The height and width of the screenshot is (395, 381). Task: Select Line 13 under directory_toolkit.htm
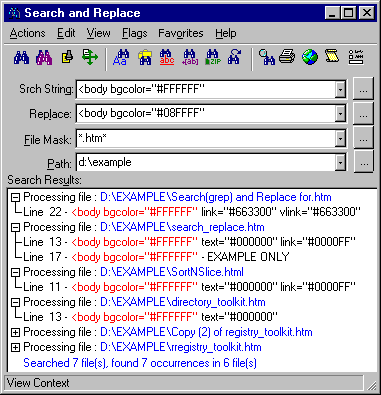(x=150, y=317)
